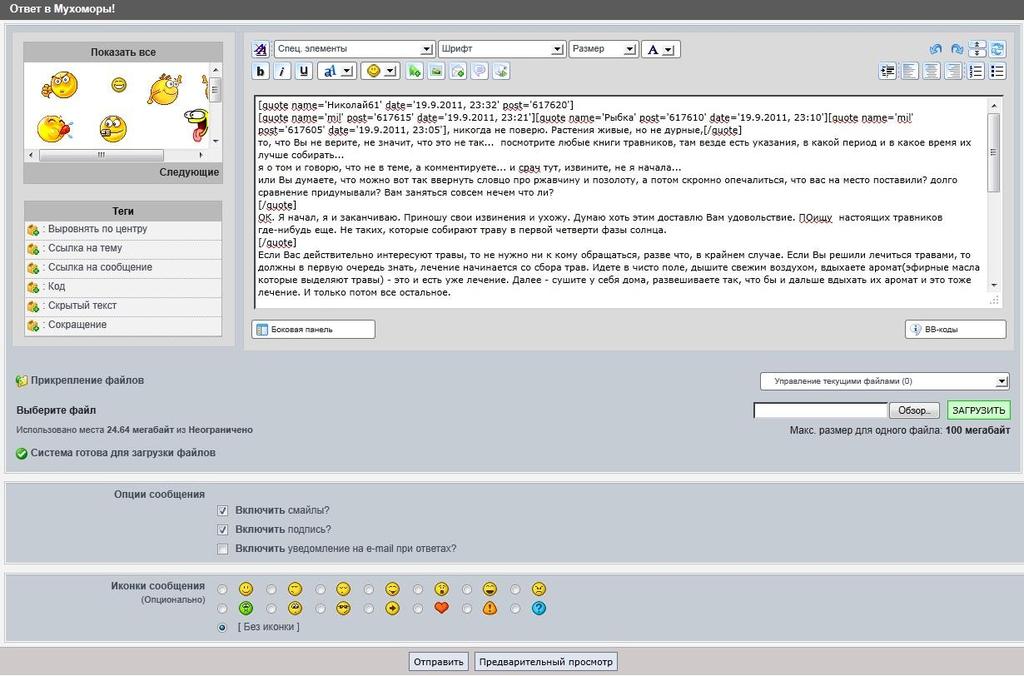Open the 'Шрифт' font dropdown
Screen dimensions: 1024x676
(x=501, y=49)
